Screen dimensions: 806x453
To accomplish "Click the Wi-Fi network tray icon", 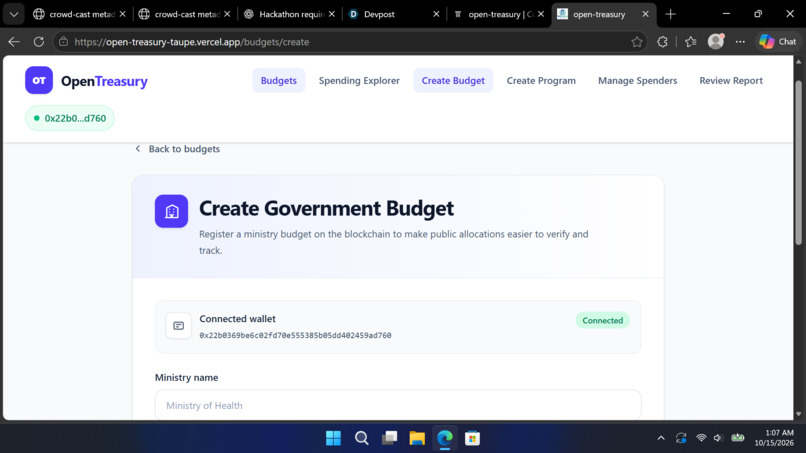I will click(701, 438).
